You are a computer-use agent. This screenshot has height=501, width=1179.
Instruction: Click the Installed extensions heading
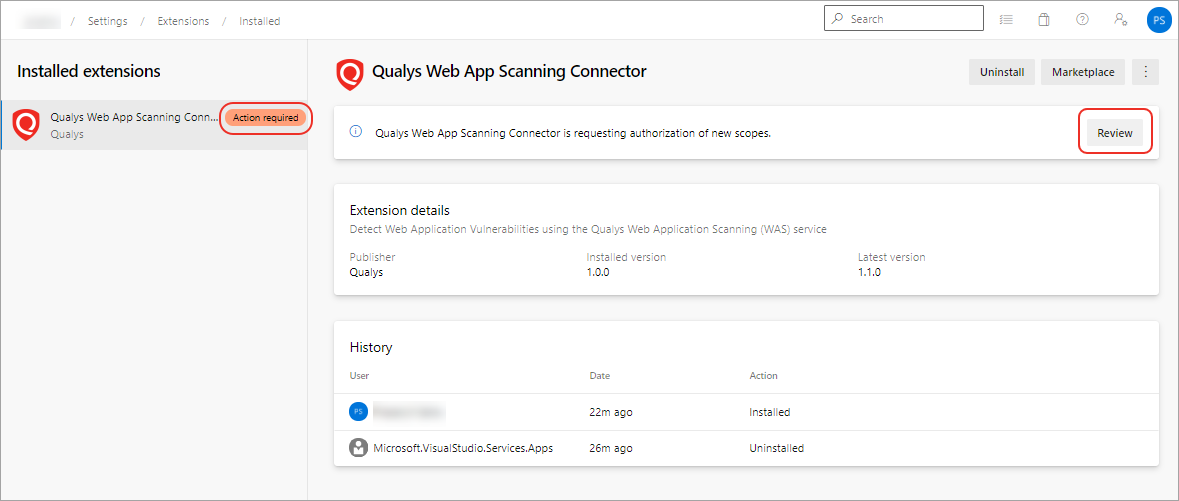pos(89,71)
